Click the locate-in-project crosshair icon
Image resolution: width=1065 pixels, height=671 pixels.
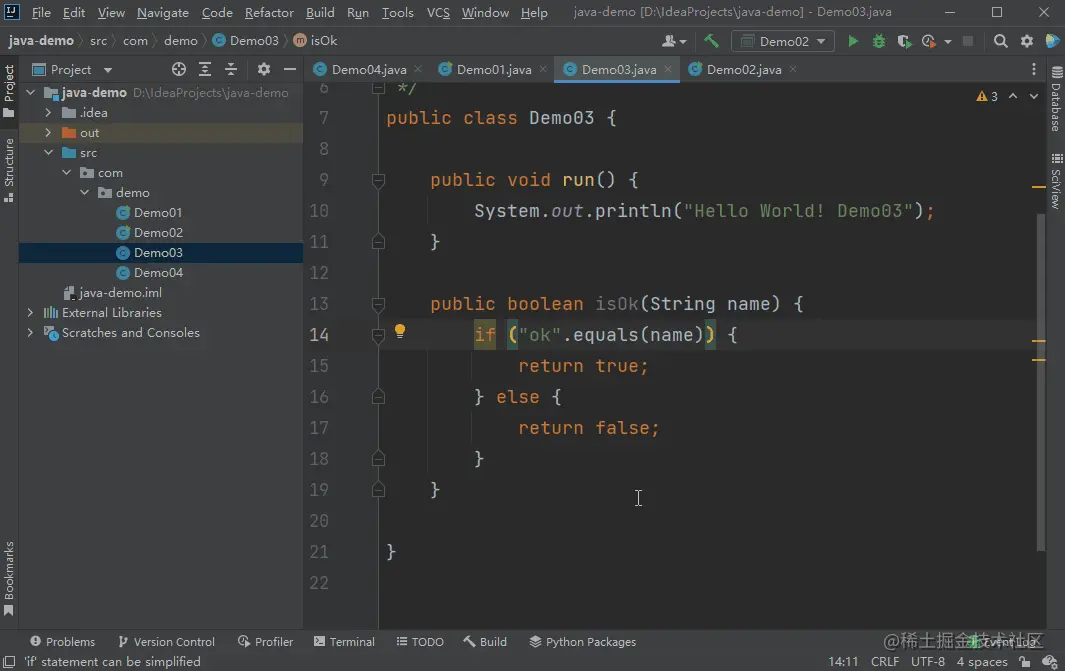pyautogui.click(x=179, y=69)
